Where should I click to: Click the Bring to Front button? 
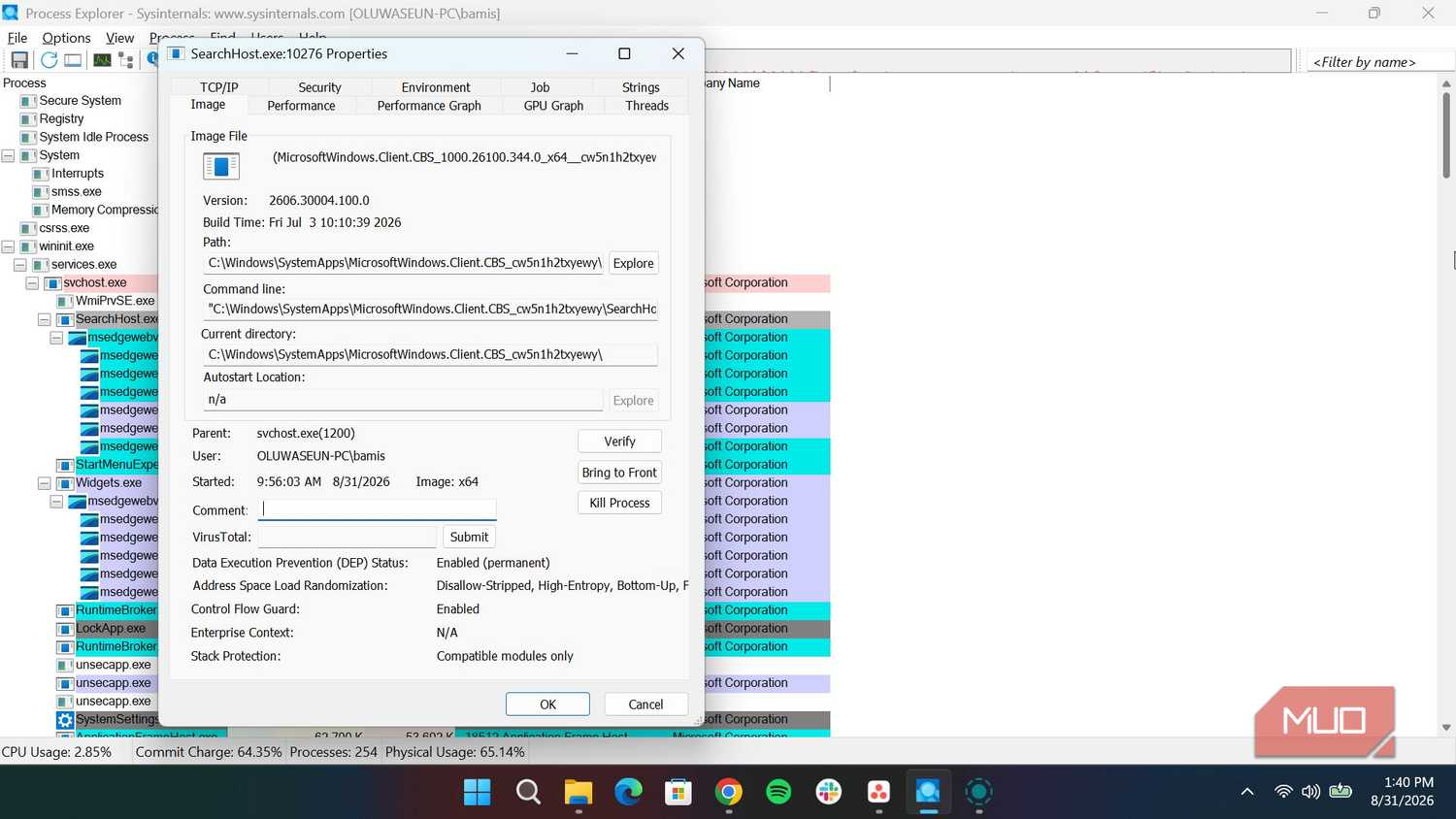pyautogui.click(x=619, y=473)
